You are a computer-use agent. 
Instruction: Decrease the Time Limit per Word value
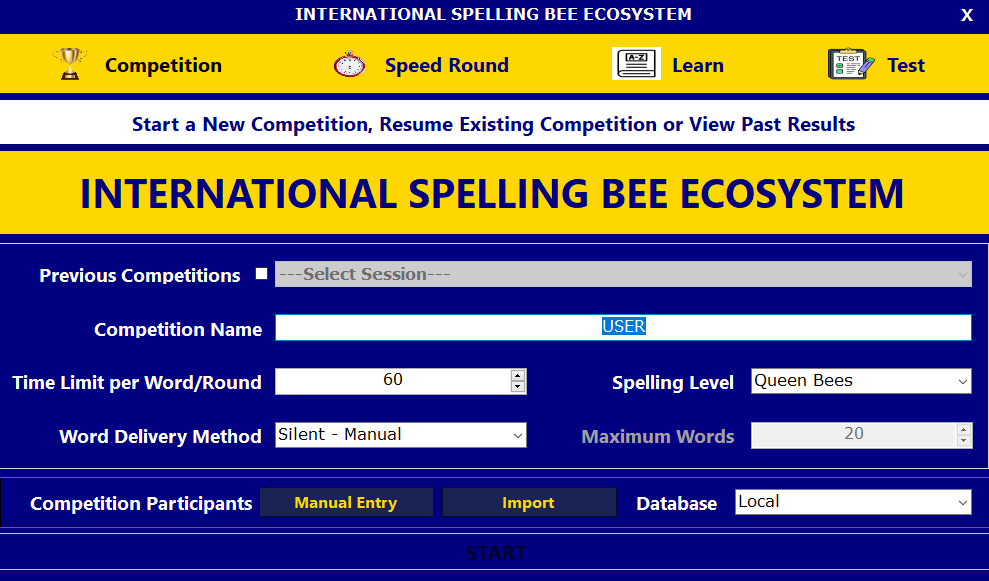coord(517,387)
